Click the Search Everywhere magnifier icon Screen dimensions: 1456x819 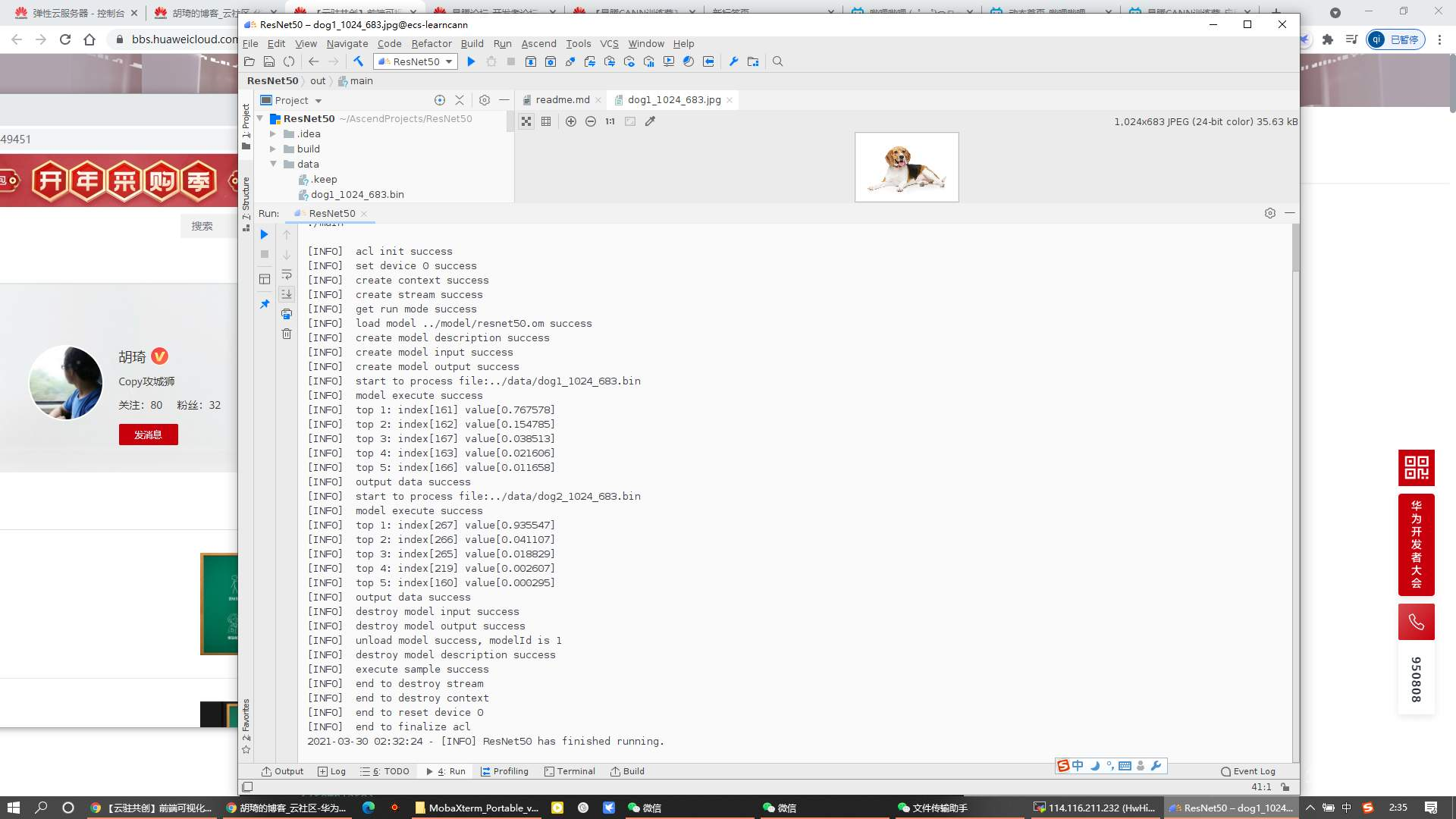point(777,61)
